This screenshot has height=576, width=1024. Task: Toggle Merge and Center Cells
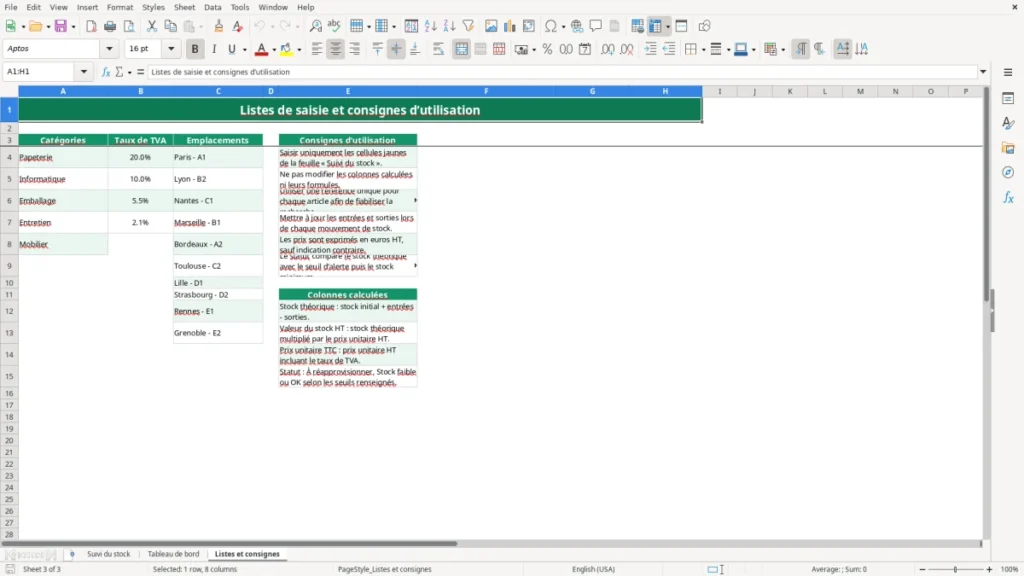(x=461, y=49)
